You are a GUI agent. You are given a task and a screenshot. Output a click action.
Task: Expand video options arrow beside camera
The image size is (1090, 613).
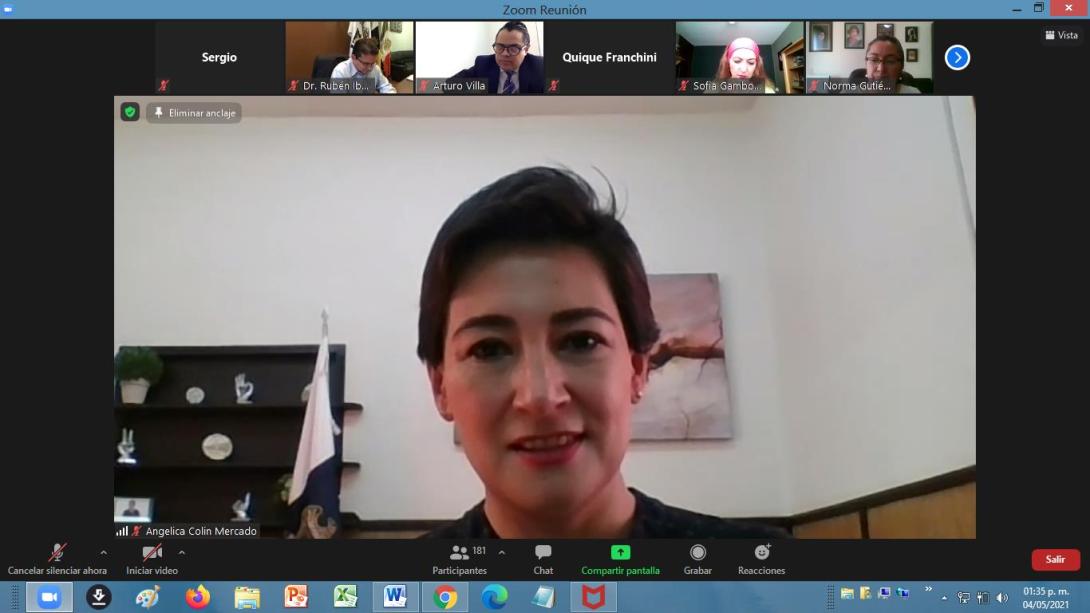point(181,552)
